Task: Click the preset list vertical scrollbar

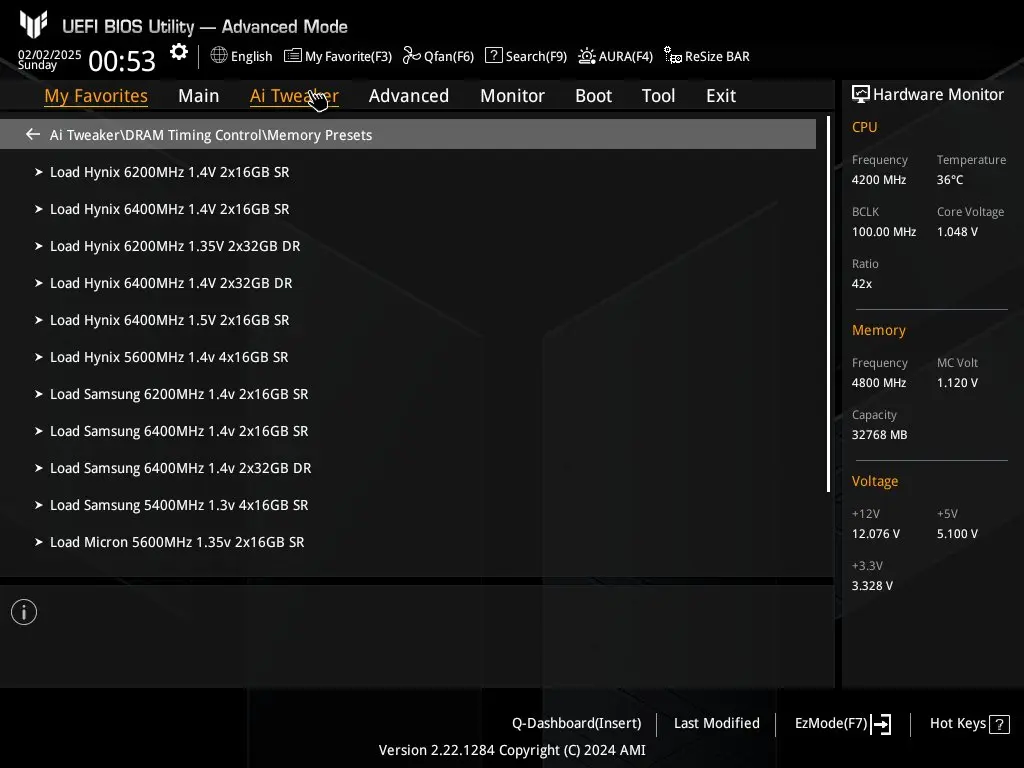Action: click(828, 304)
